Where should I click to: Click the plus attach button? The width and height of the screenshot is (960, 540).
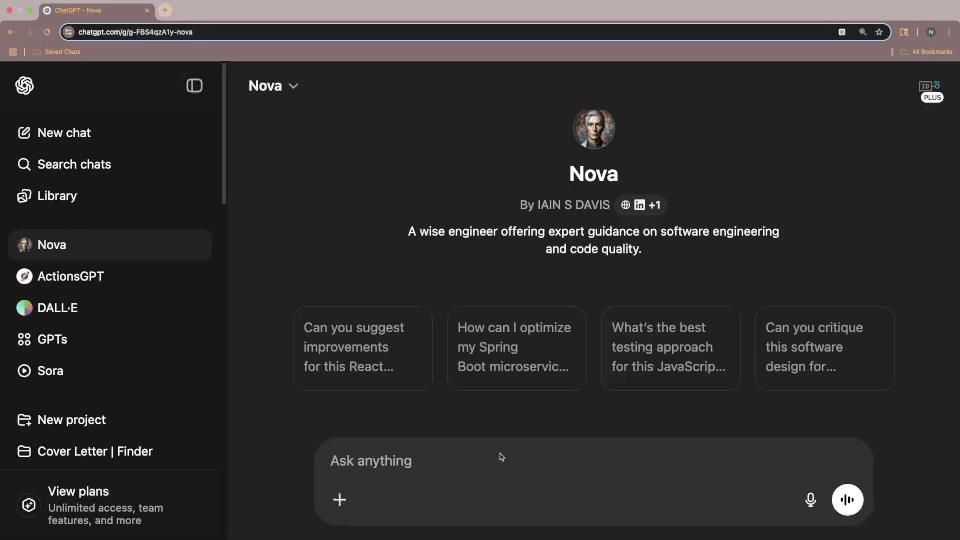pos(340,500)
